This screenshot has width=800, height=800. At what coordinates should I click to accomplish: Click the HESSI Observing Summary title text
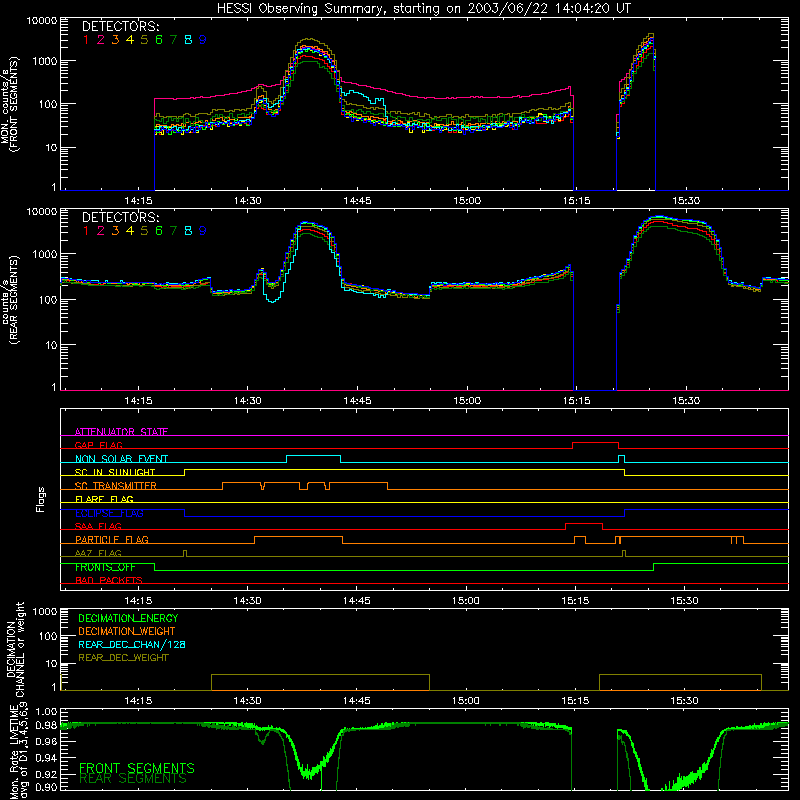point(423,8)
